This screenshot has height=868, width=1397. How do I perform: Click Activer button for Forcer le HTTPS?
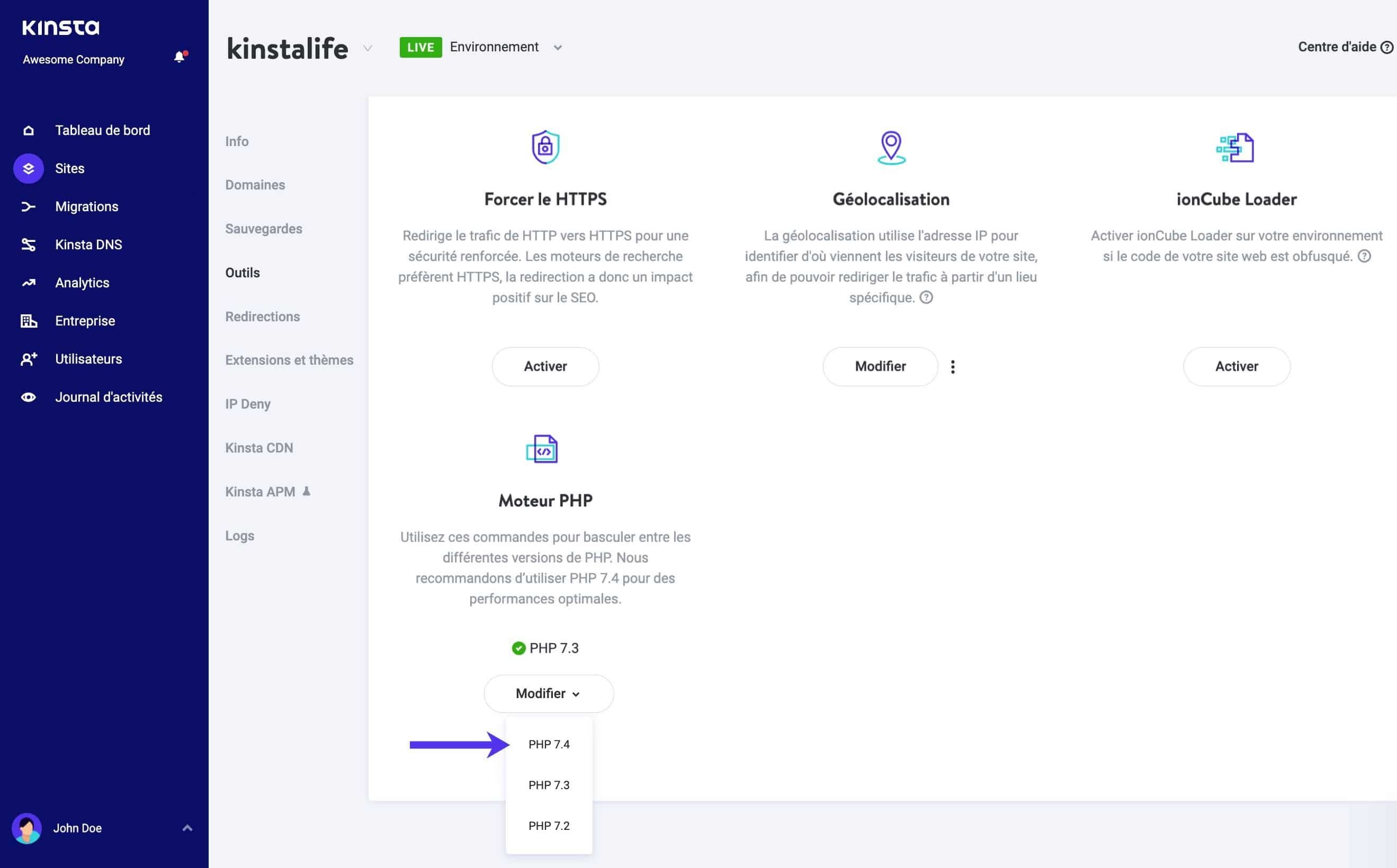coord(545,366)
